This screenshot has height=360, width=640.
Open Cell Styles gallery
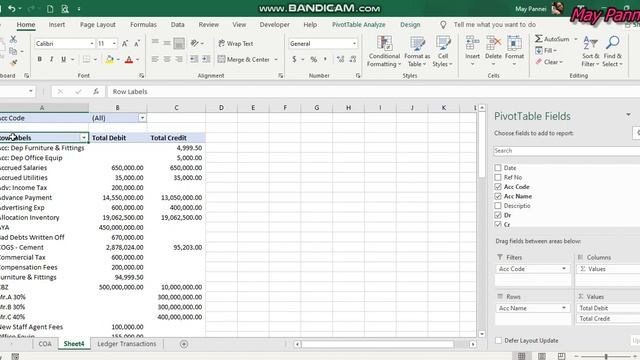pos(442,51)
